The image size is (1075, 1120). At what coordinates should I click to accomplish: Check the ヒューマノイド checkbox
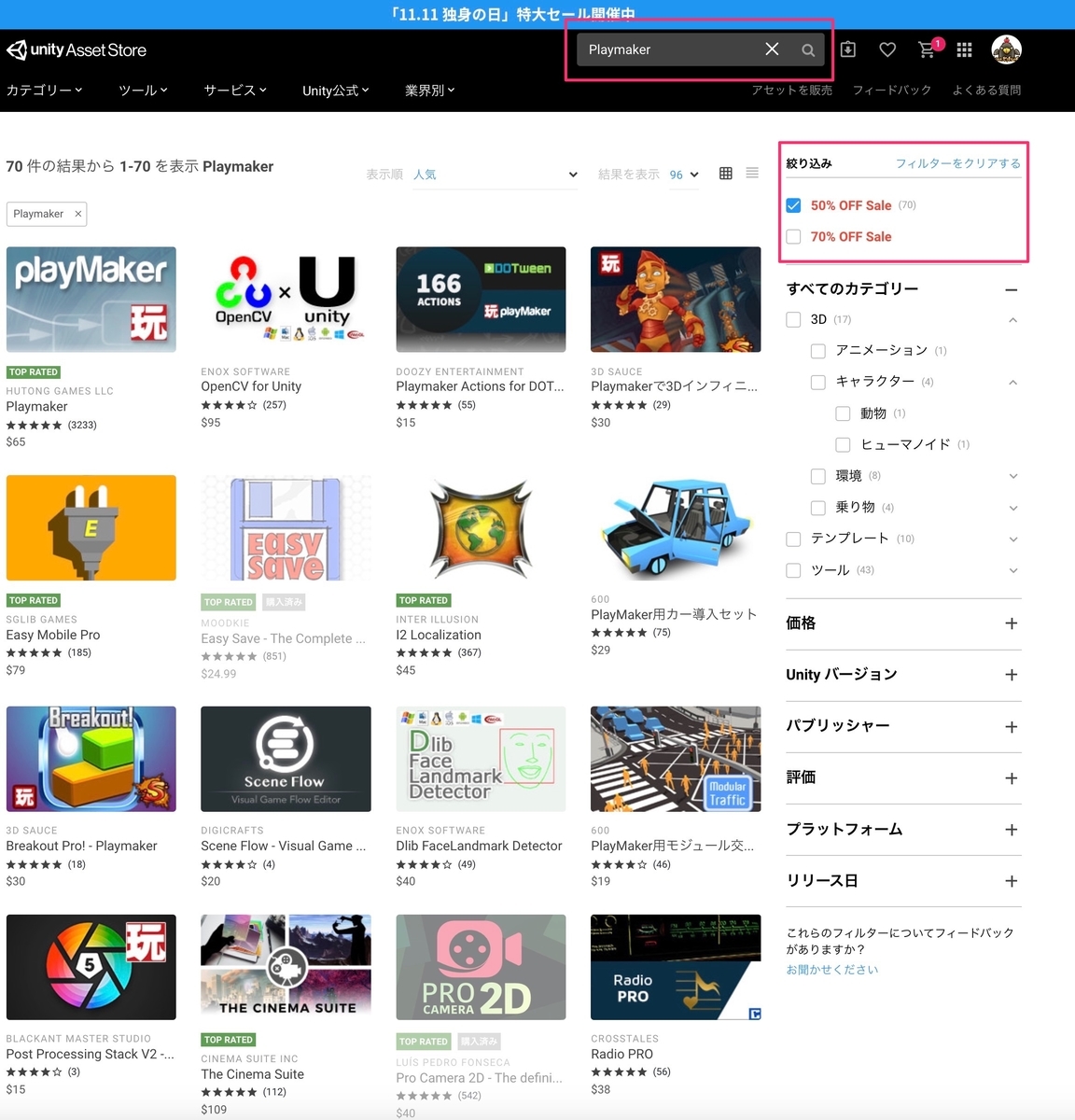pyautogui.click(x=843, y=445)
